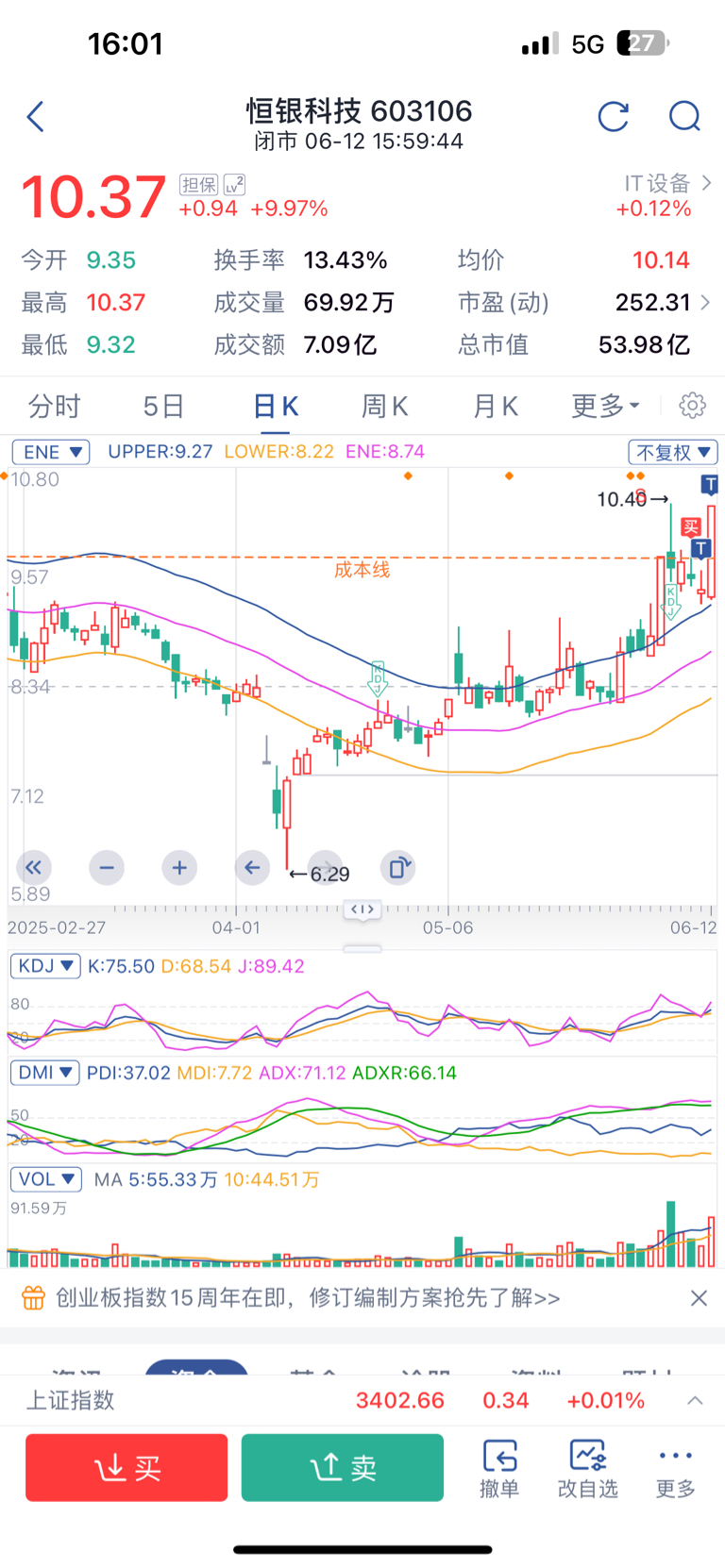Rotate chart to landscape view

coord(398,867)
